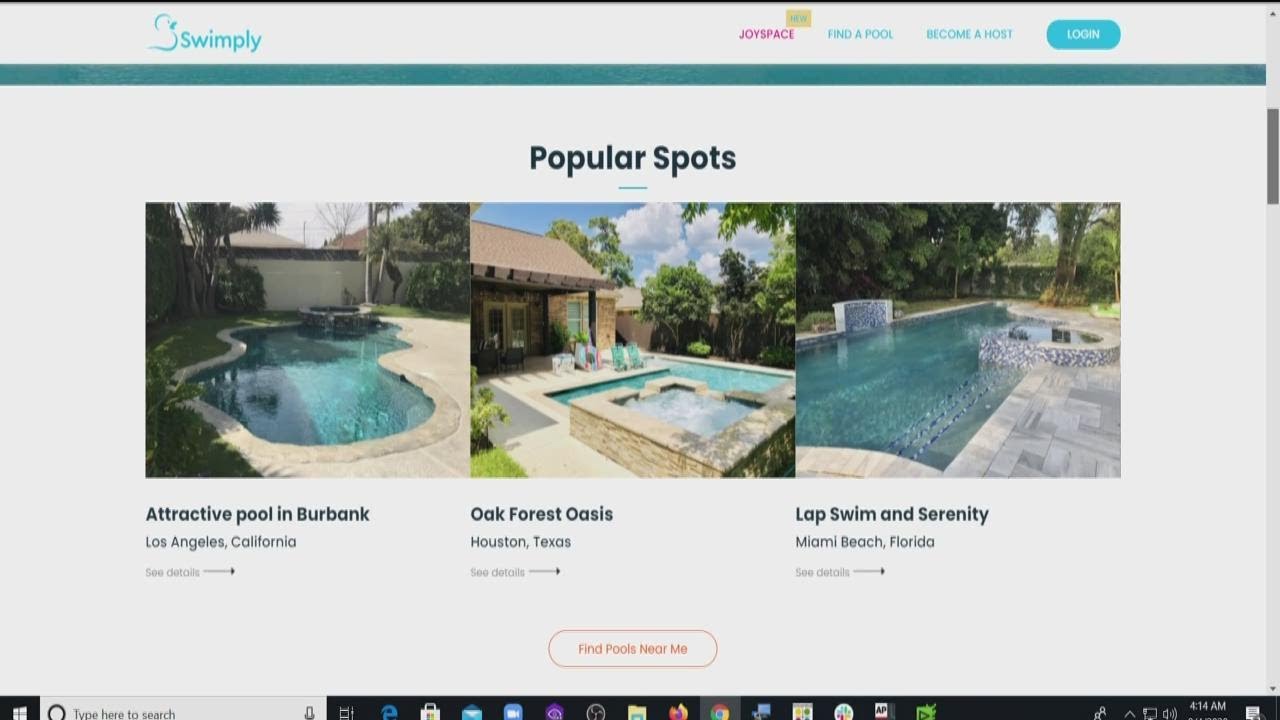This screenshot has width=1280, height=720.
Task: See details for Lap Swim and Serenity
Action: click(x=840, y=572)
